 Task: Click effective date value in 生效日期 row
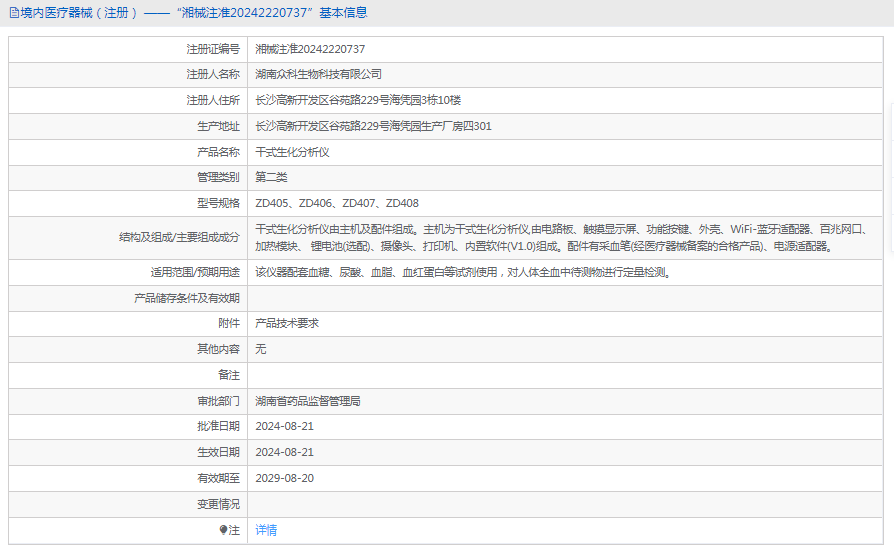pyautogui.click(x=285, y=452)
